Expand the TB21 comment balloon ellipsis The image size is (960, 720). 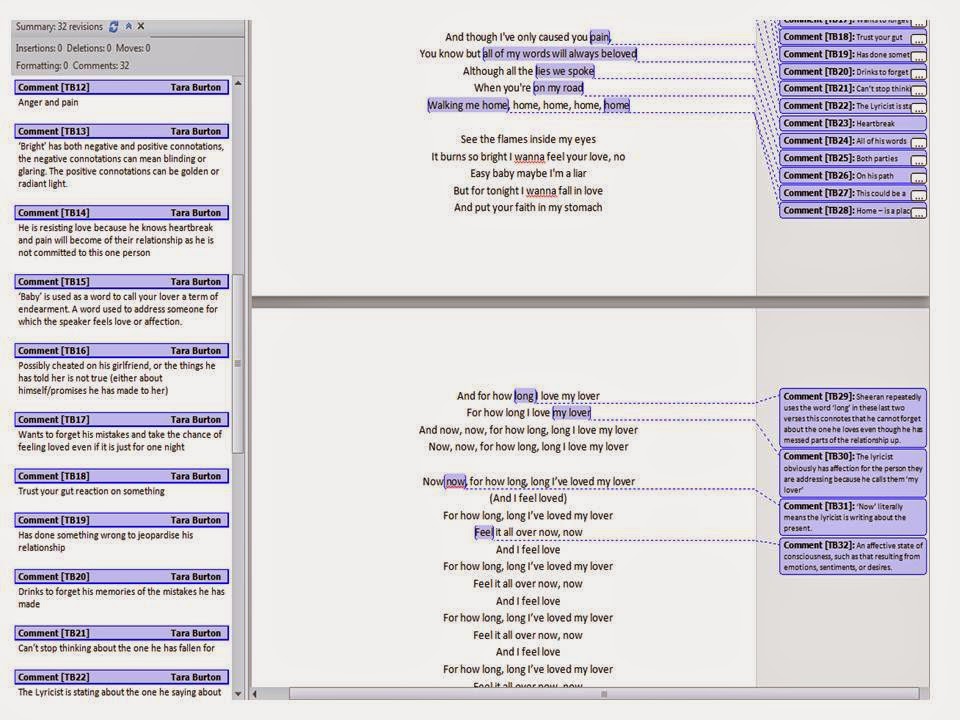pyautogui.click(x=918, y=91)
